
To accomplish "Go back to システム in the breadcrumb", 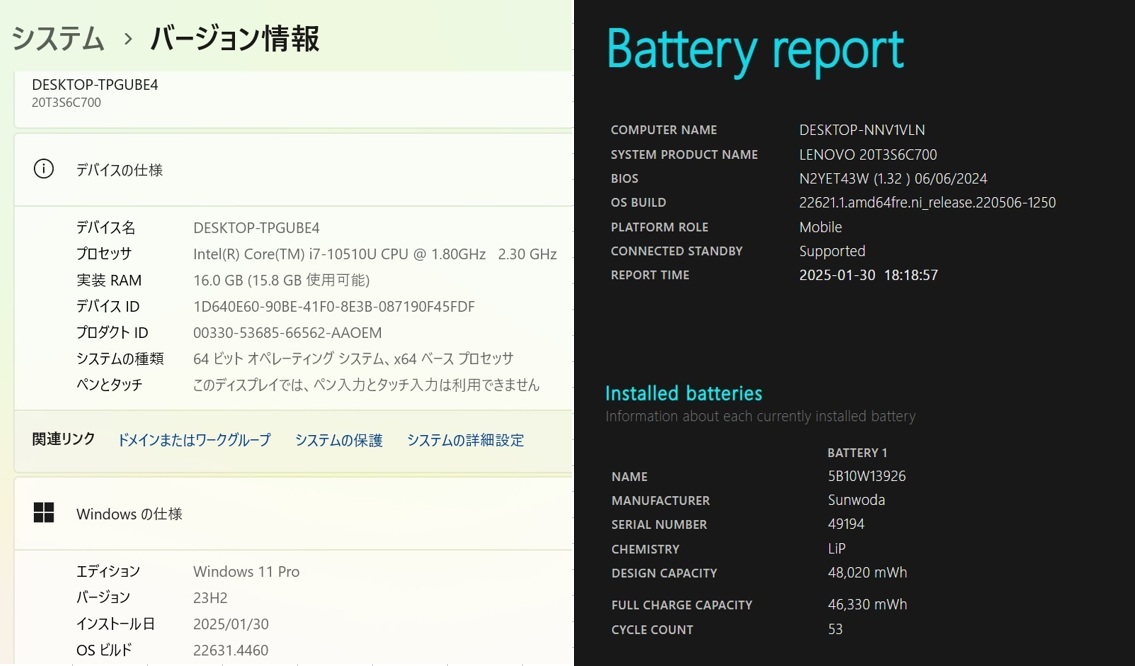I will click(58, 38).
